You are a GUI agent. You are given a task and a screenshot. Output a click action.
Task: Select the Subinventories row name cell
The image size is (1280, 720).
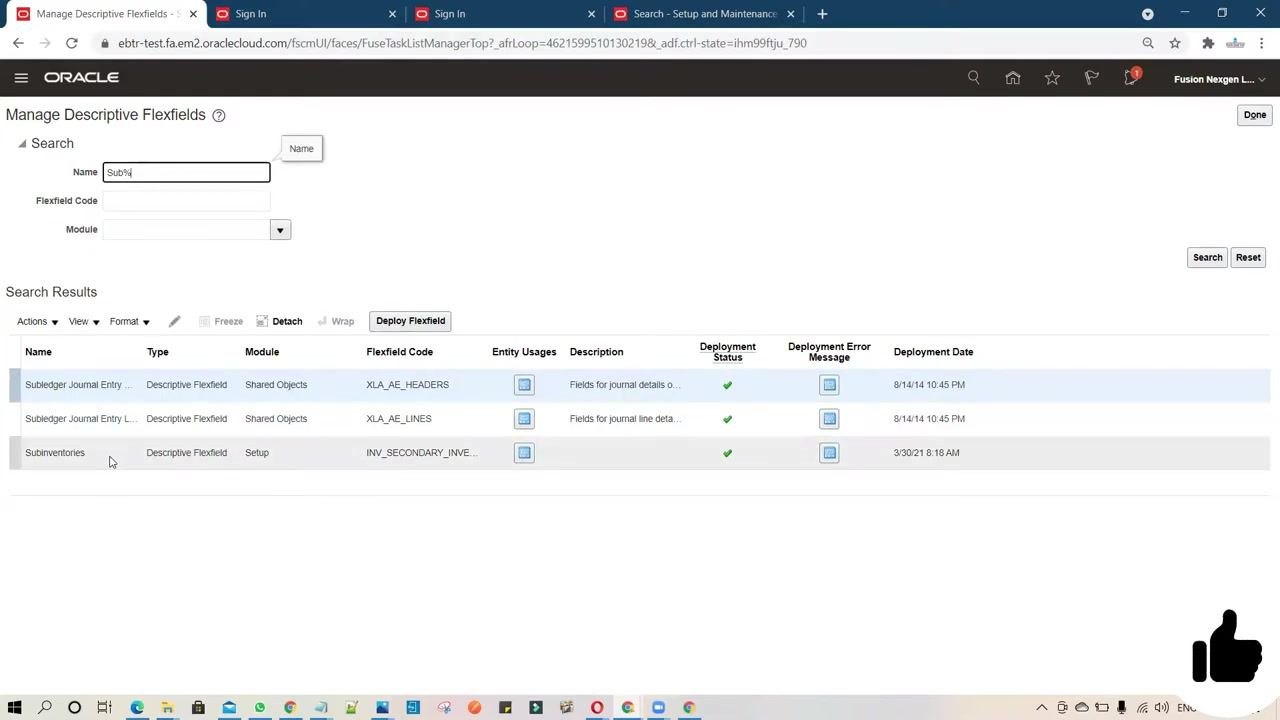[55, 453]
